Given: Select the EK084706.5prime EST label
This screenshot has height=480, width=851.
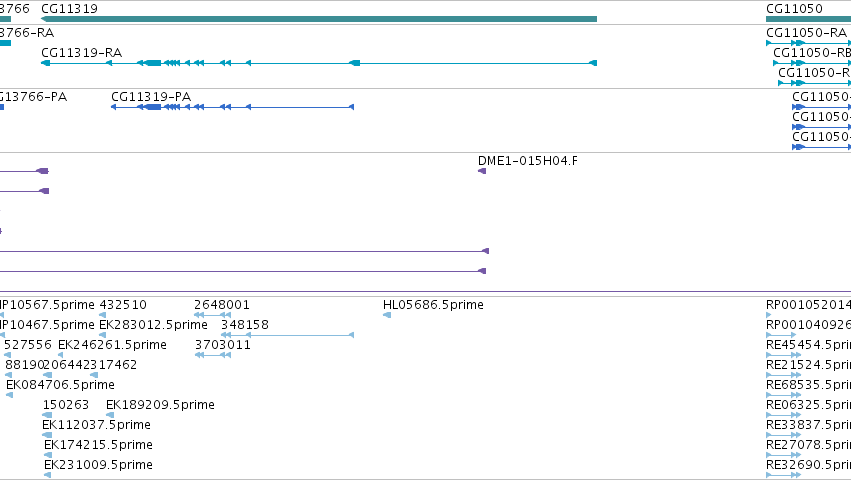Looking at the screenshot, I should click(x=60, y=385).
